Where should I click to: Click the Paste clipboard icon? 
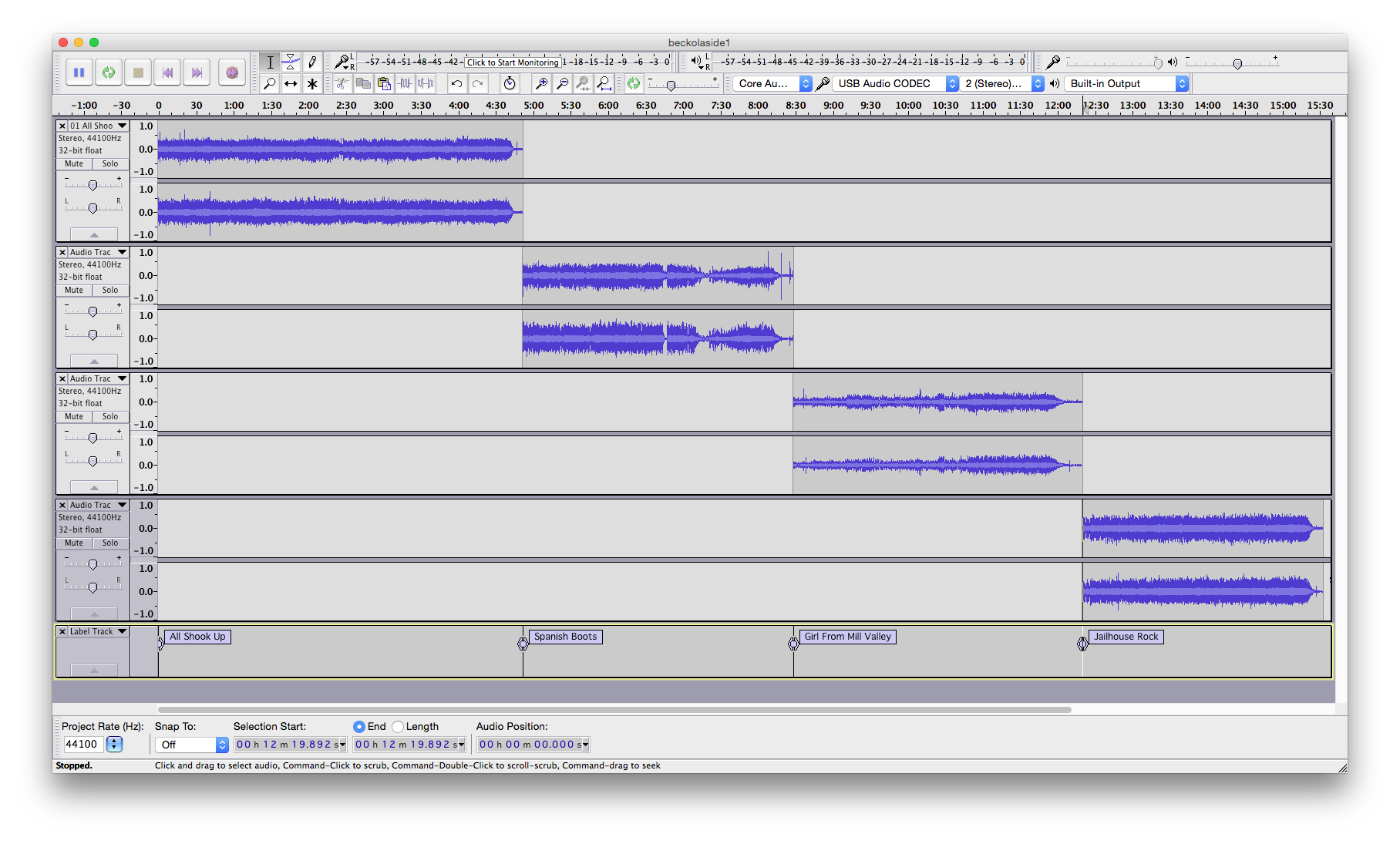click(x=384, y=83)
